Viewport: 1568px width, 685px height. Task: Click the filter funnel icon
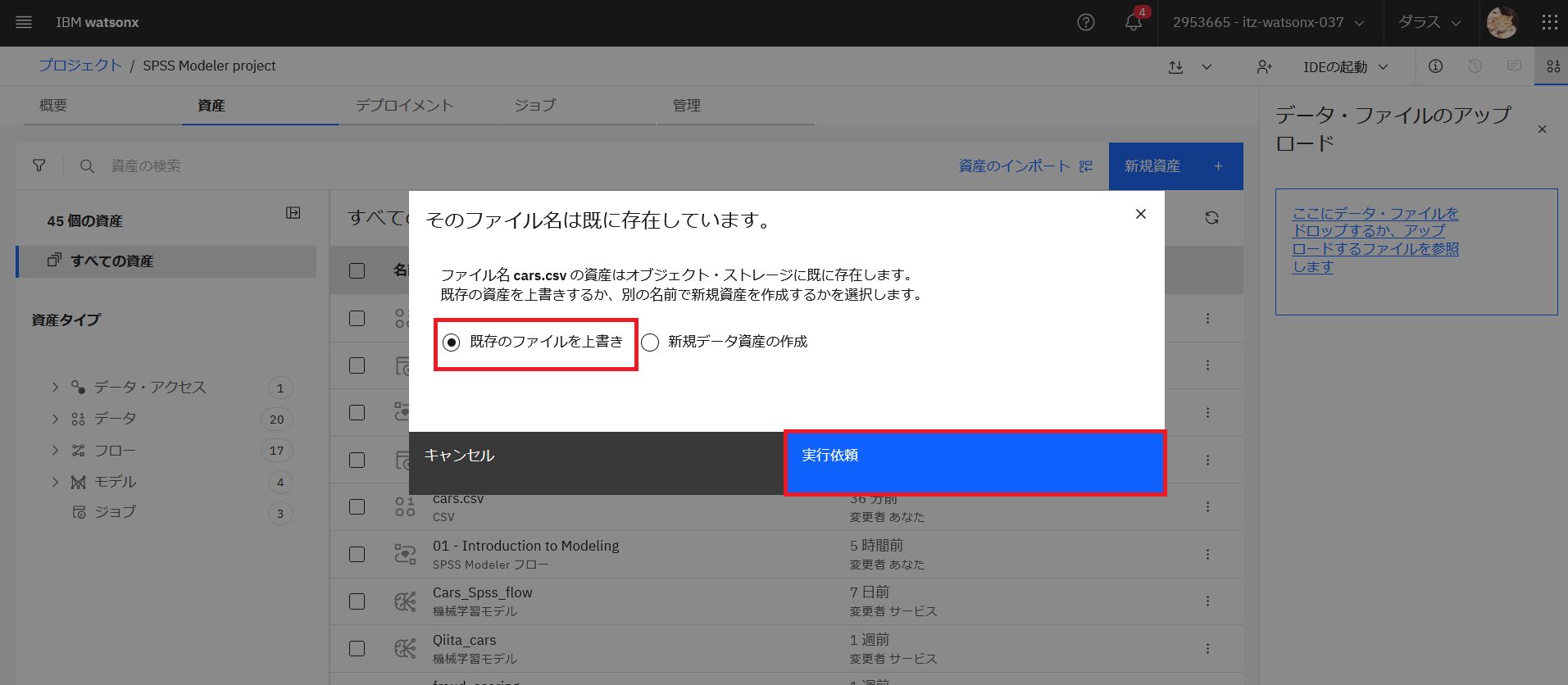(x=39, y=166)
